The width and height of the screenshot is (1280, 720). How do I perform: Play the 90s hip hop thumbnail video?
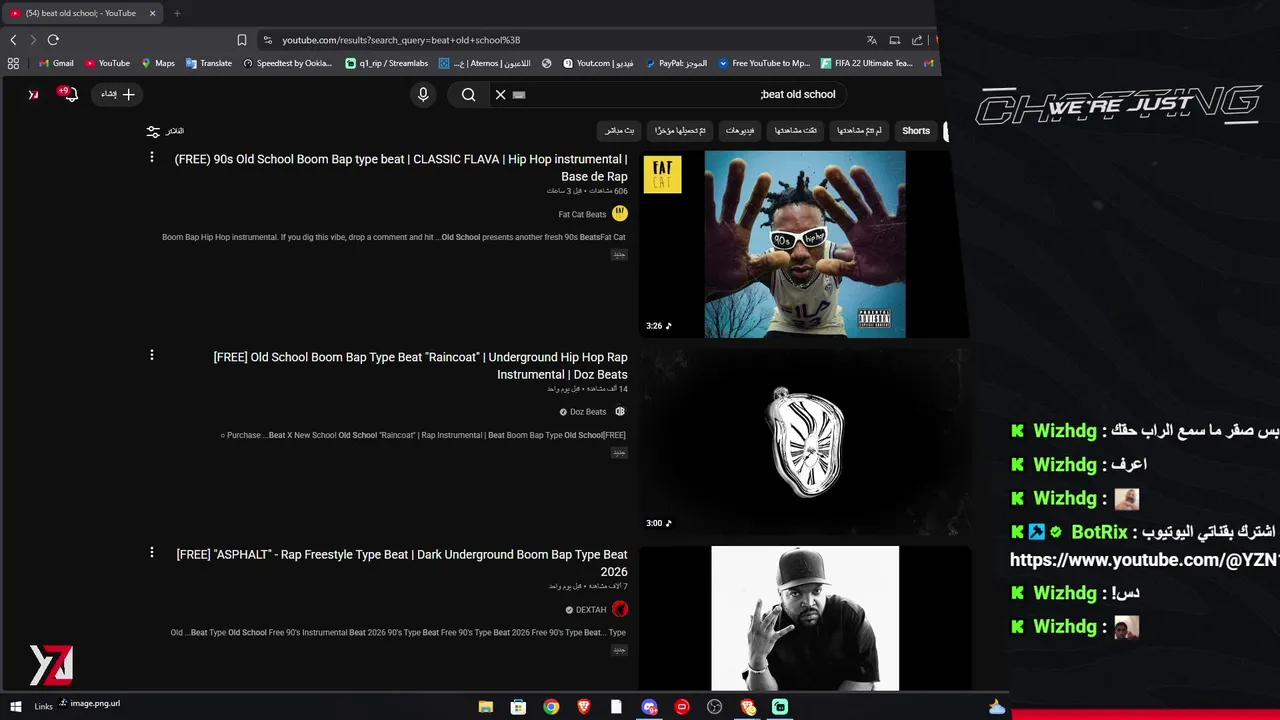(804, 244)
